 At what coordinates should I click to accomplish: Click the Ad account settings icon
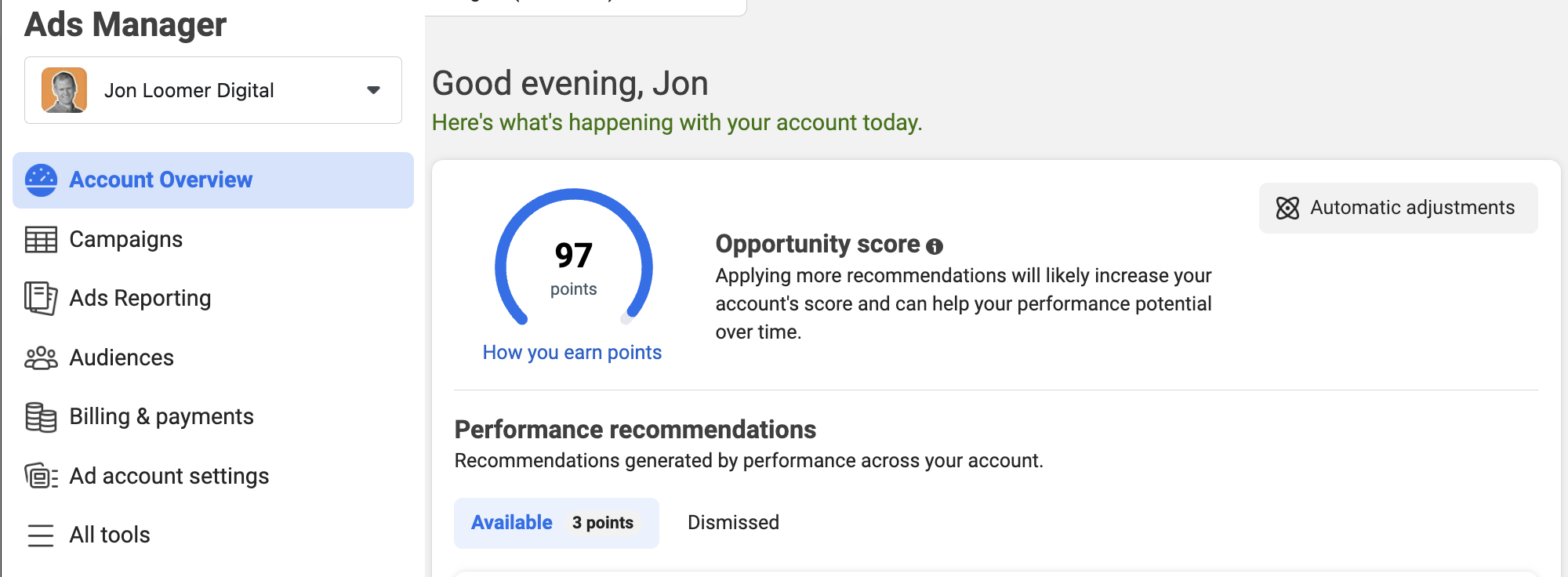[41, 476]
